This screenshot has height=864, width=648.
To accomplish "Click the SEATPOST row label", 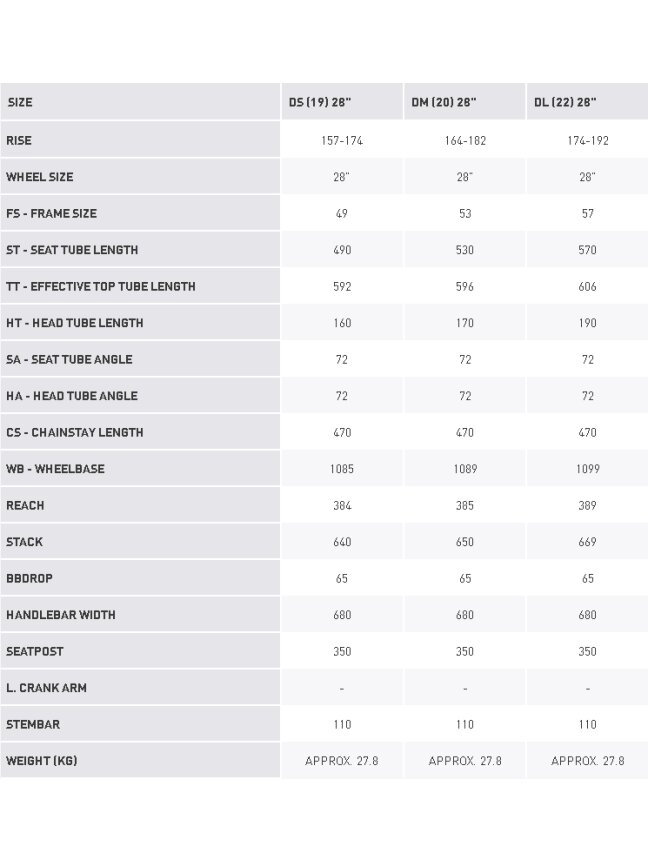I will click(x=35, y=651).
